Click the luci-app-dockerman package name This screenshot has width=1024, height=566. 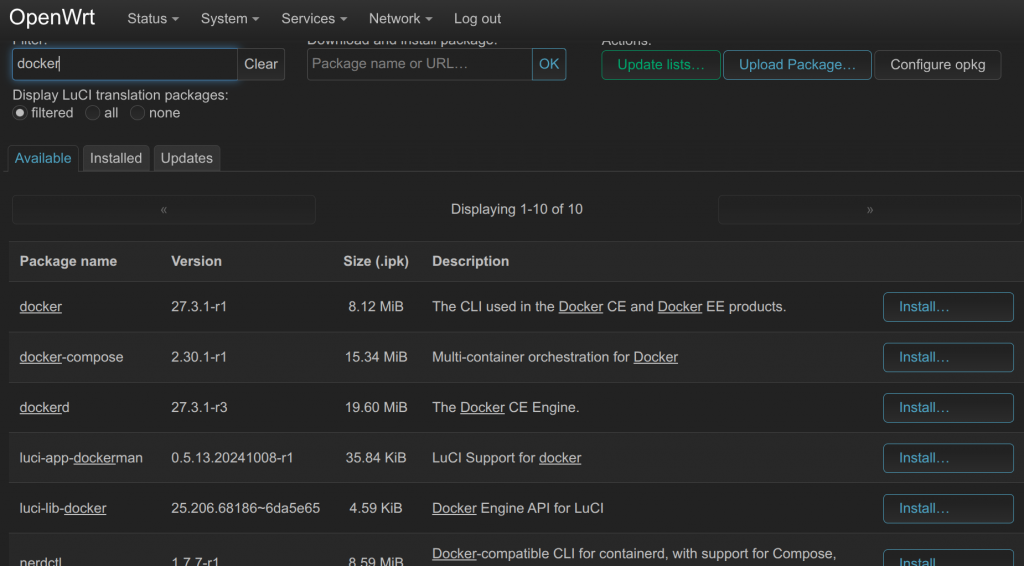81,458
